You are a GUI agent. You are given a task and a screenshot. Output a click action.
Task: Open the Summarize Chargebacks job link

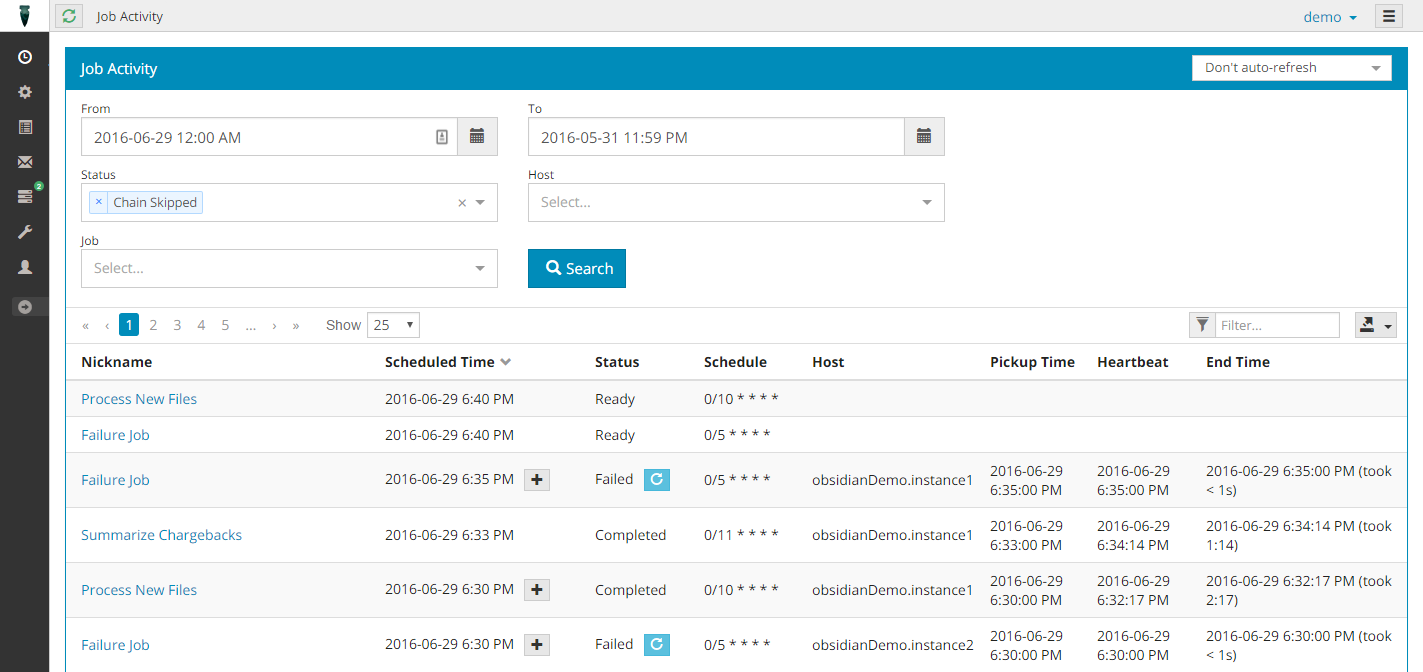click(x=161, y=535)
